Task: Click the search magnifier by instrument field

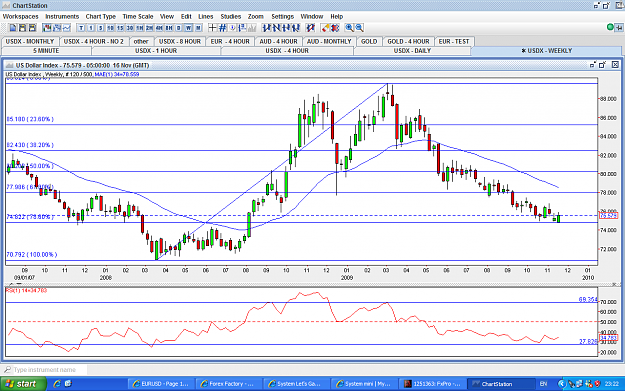Action: click(7, 370)
